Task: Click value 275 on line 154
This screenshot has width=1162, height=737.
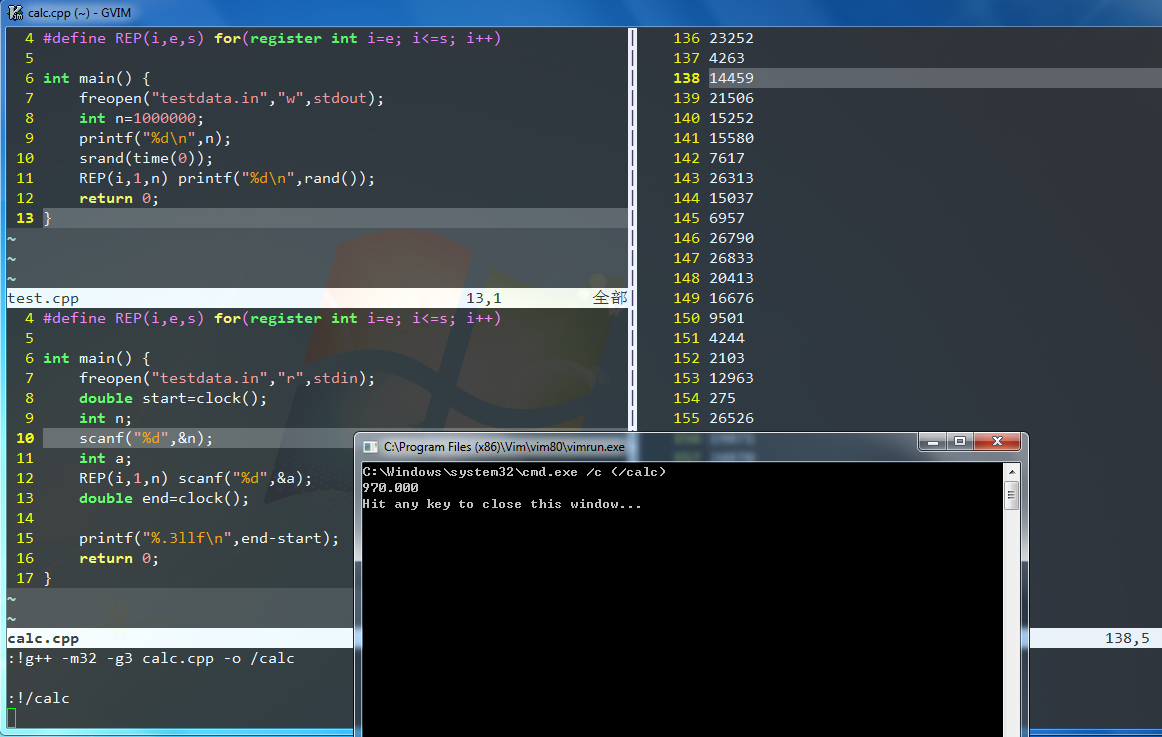Action: [x=723, y=398]
